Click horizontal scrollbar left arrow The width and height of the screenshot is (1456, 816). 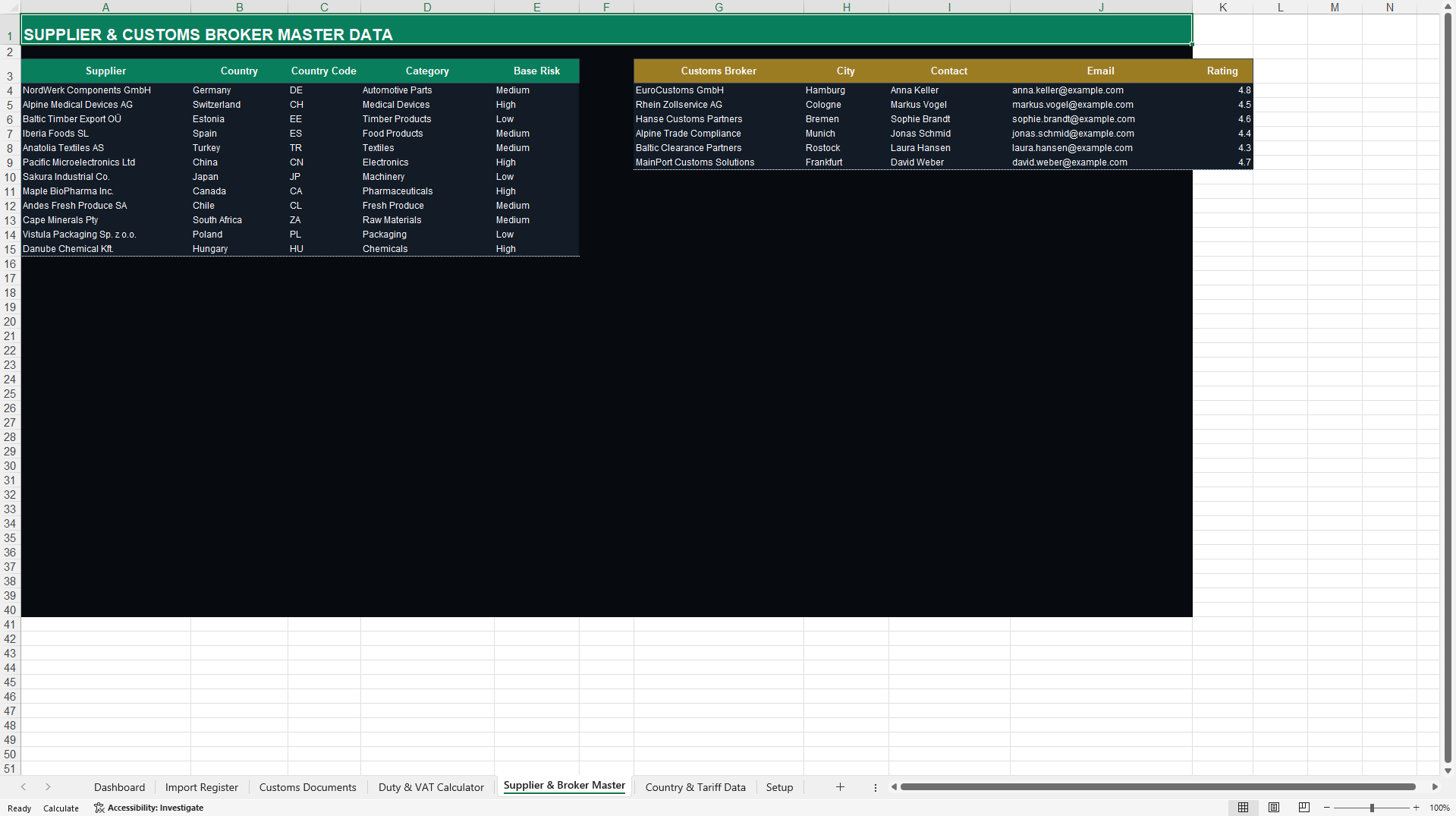coord(895,787)
